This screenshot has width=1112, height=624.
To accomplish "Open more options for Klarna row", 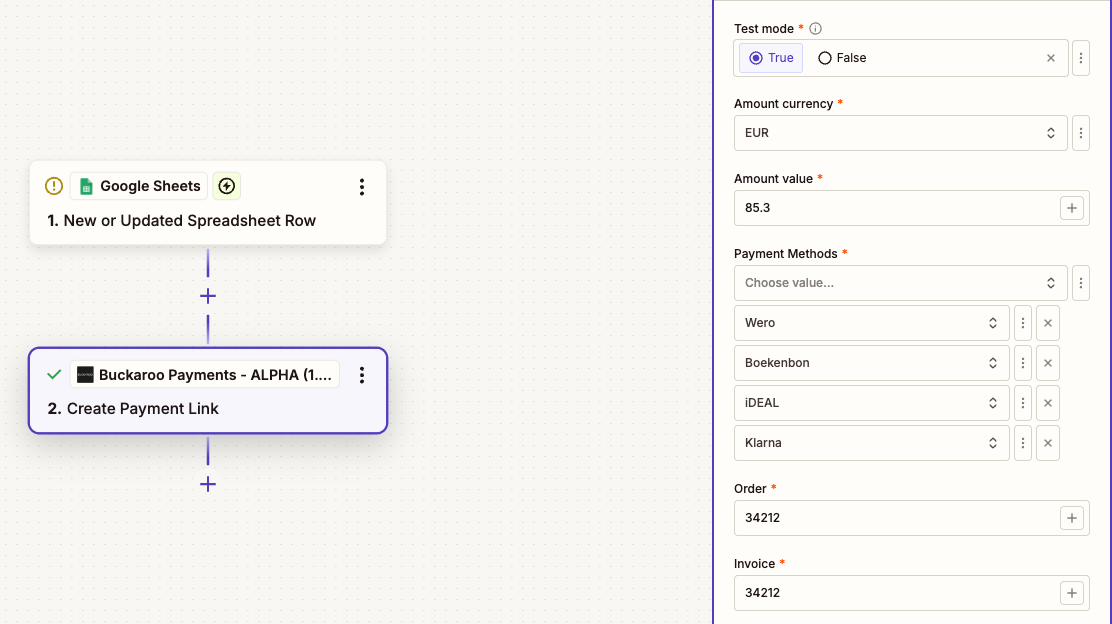I will point(1023,443).
